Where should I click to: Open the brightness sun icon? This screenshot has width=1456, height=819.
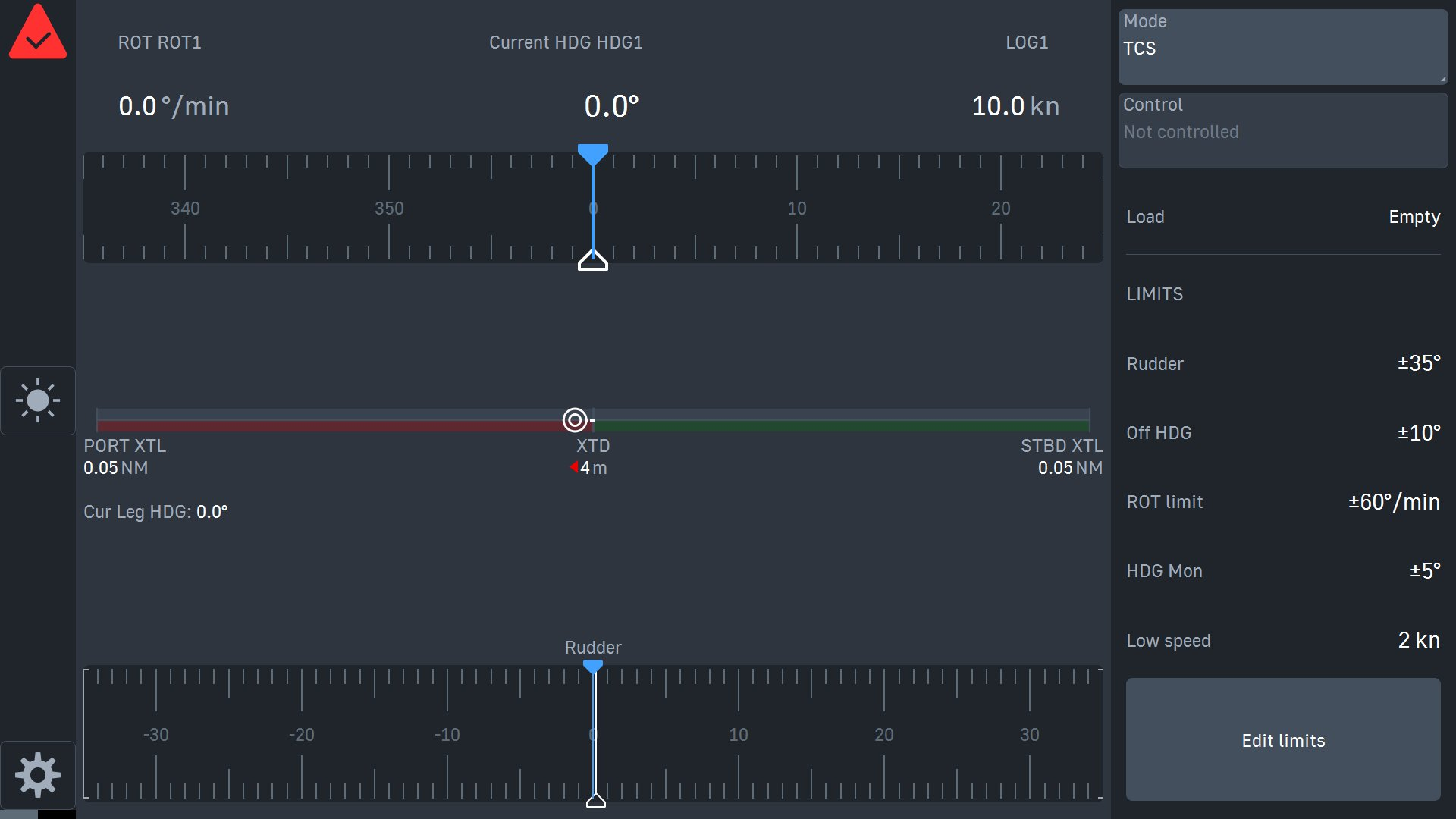(38, 400)
